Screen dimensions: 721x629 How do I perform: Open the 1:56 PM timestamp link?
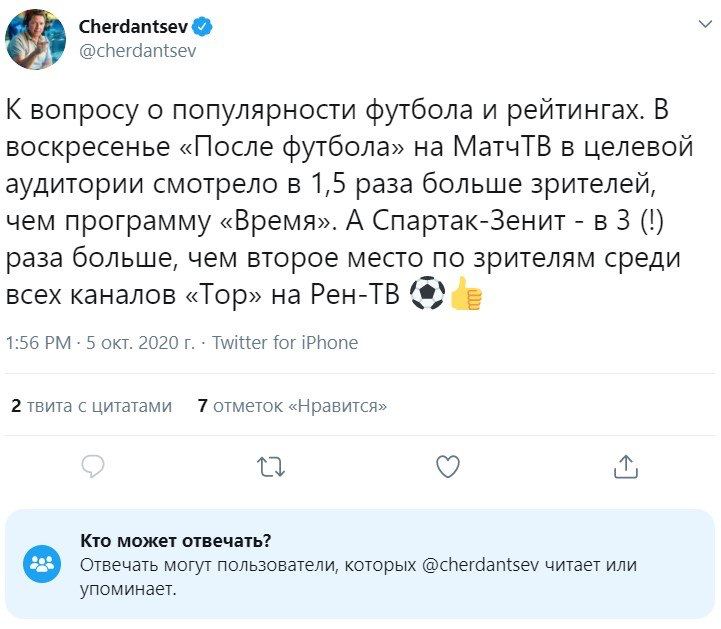point(38,343)
